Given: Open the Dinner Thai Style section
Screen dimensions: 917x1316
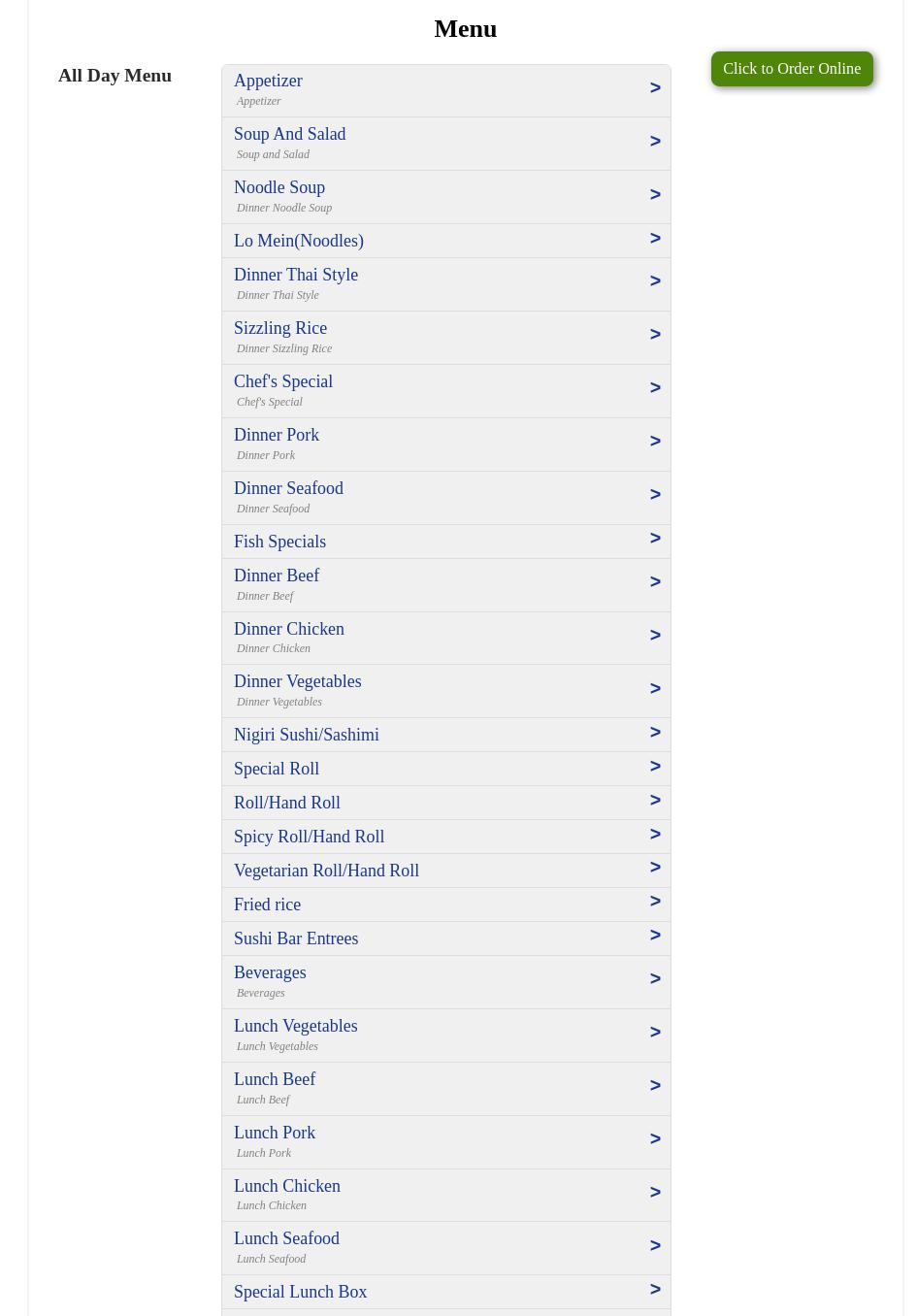Looking at the screenshot, I should pyautogui.click(x=296, y=275).
